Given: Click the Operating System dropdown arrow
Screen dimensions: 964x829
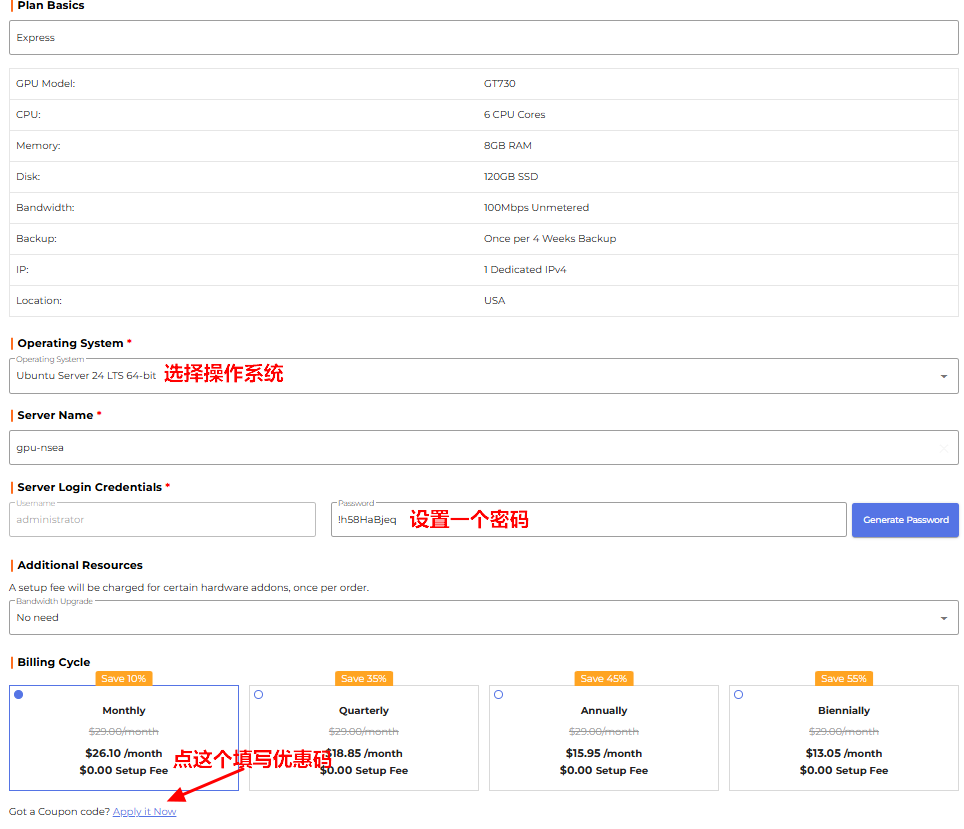Looking at the screenshot, I should (x=943, y=377).
